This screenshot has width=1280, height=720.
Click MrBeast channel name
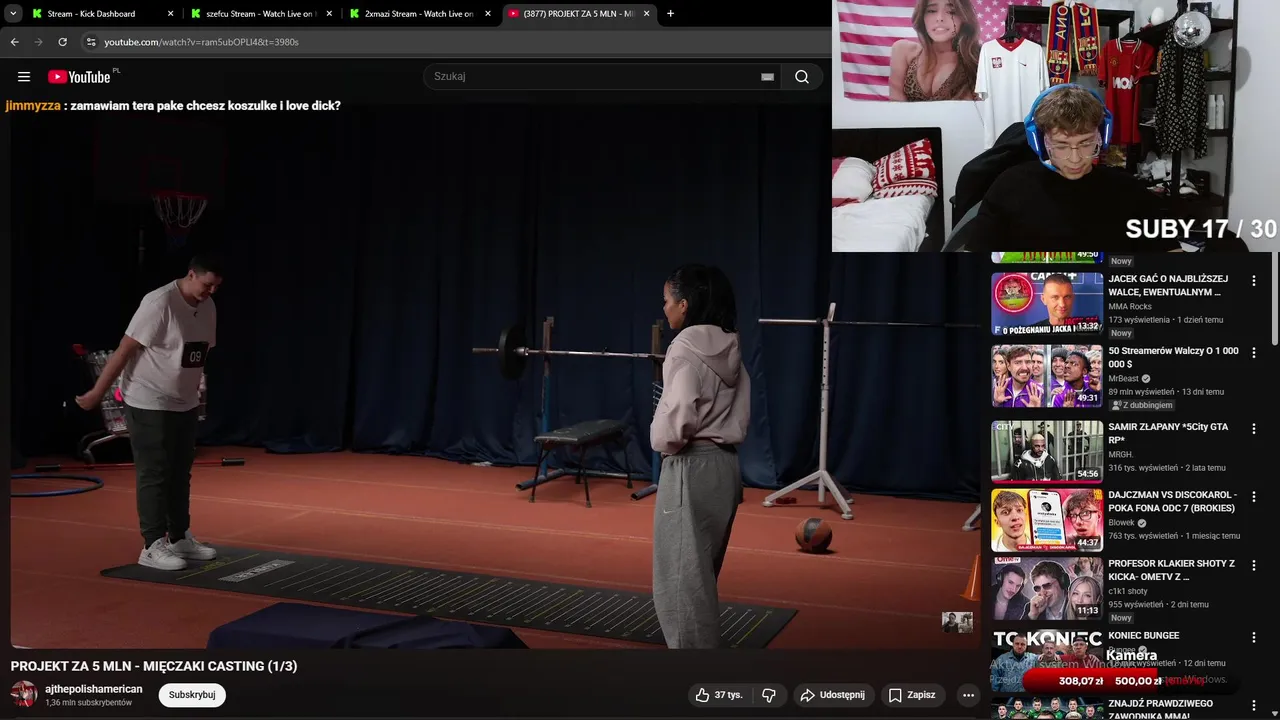1123,379
